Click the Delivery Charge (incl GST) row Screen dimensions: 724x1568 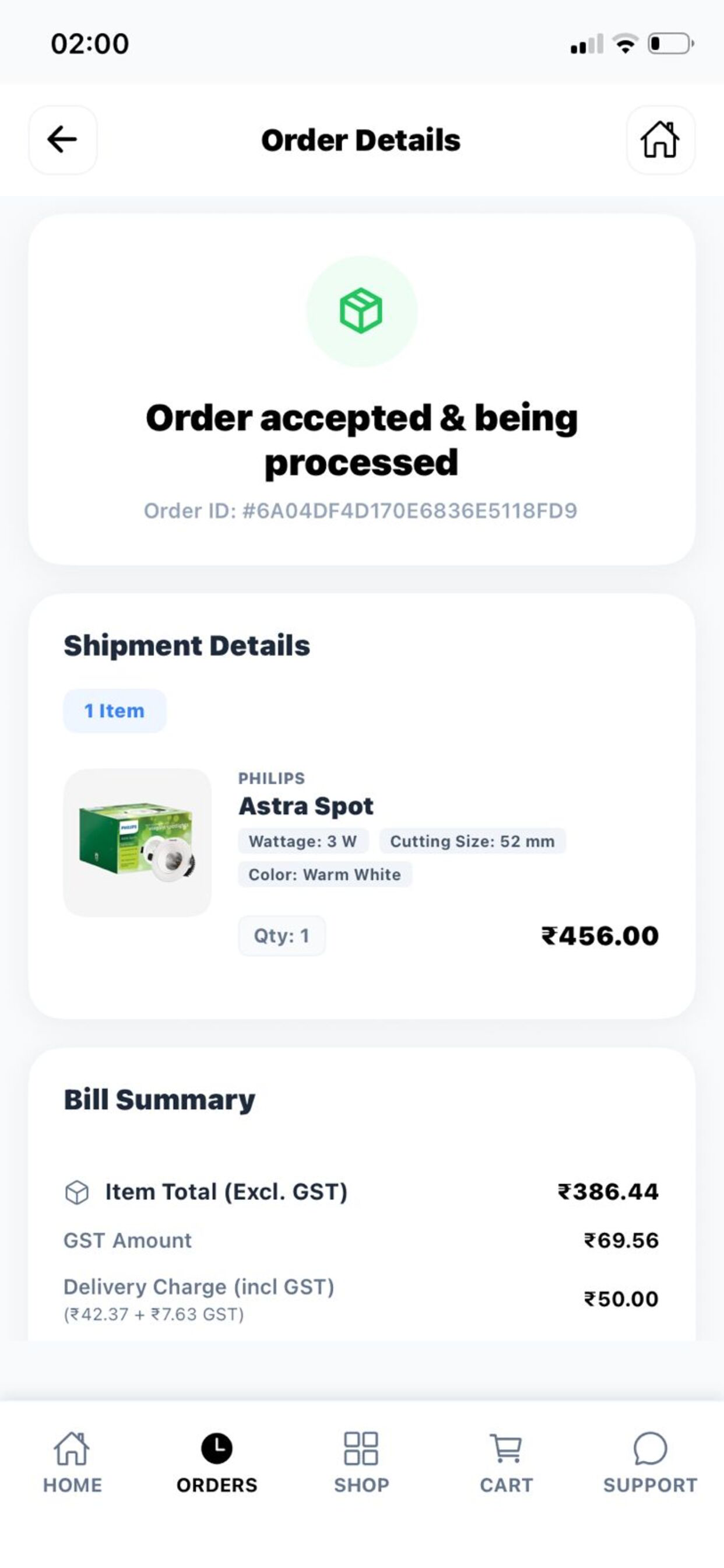(361, 1299)
